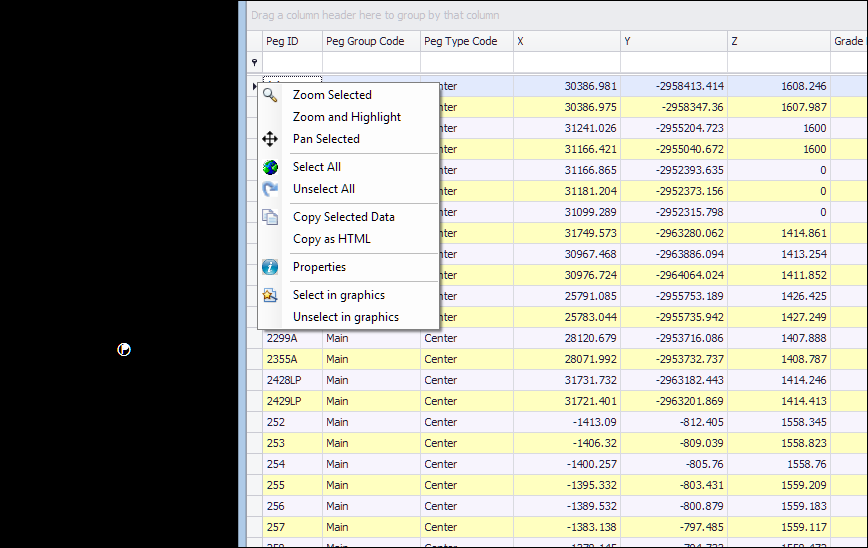Click the Zoom Selected magnifier icon
The height and width of the screenshot is (548, 868).
[x=270, y=95]
